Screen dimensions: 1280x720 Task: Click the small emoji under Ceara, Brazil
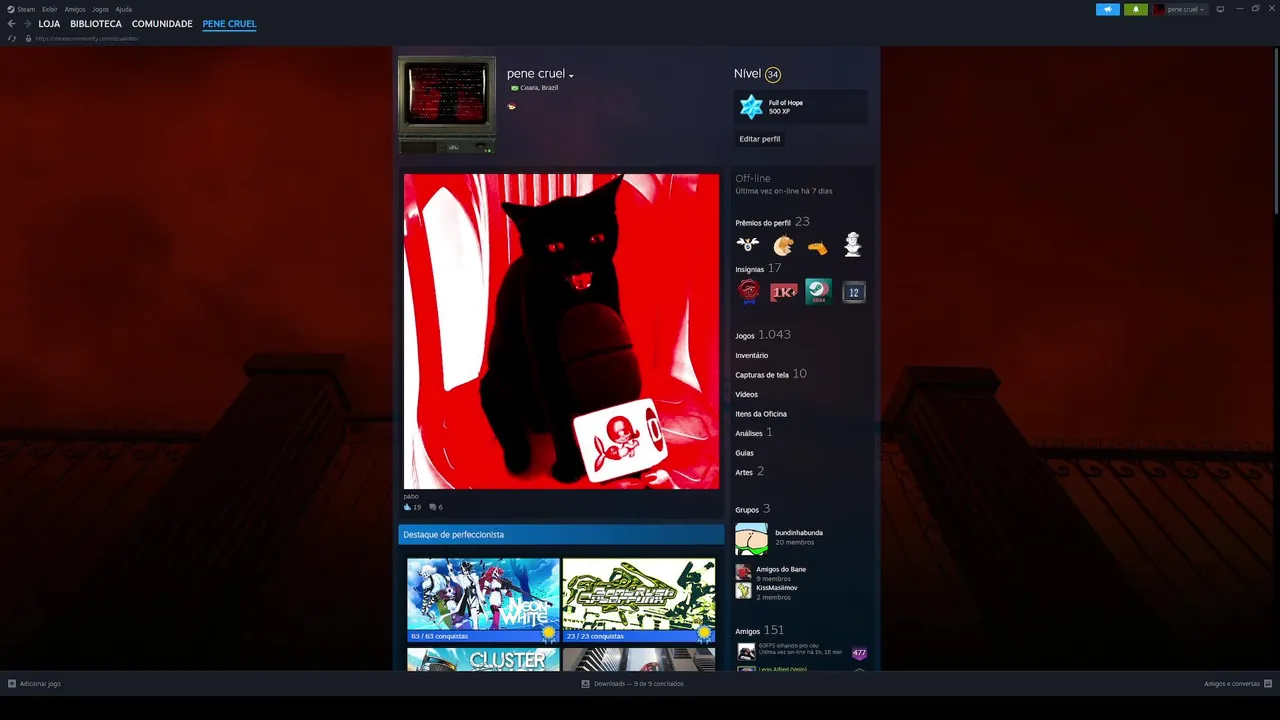coord(512,105)
